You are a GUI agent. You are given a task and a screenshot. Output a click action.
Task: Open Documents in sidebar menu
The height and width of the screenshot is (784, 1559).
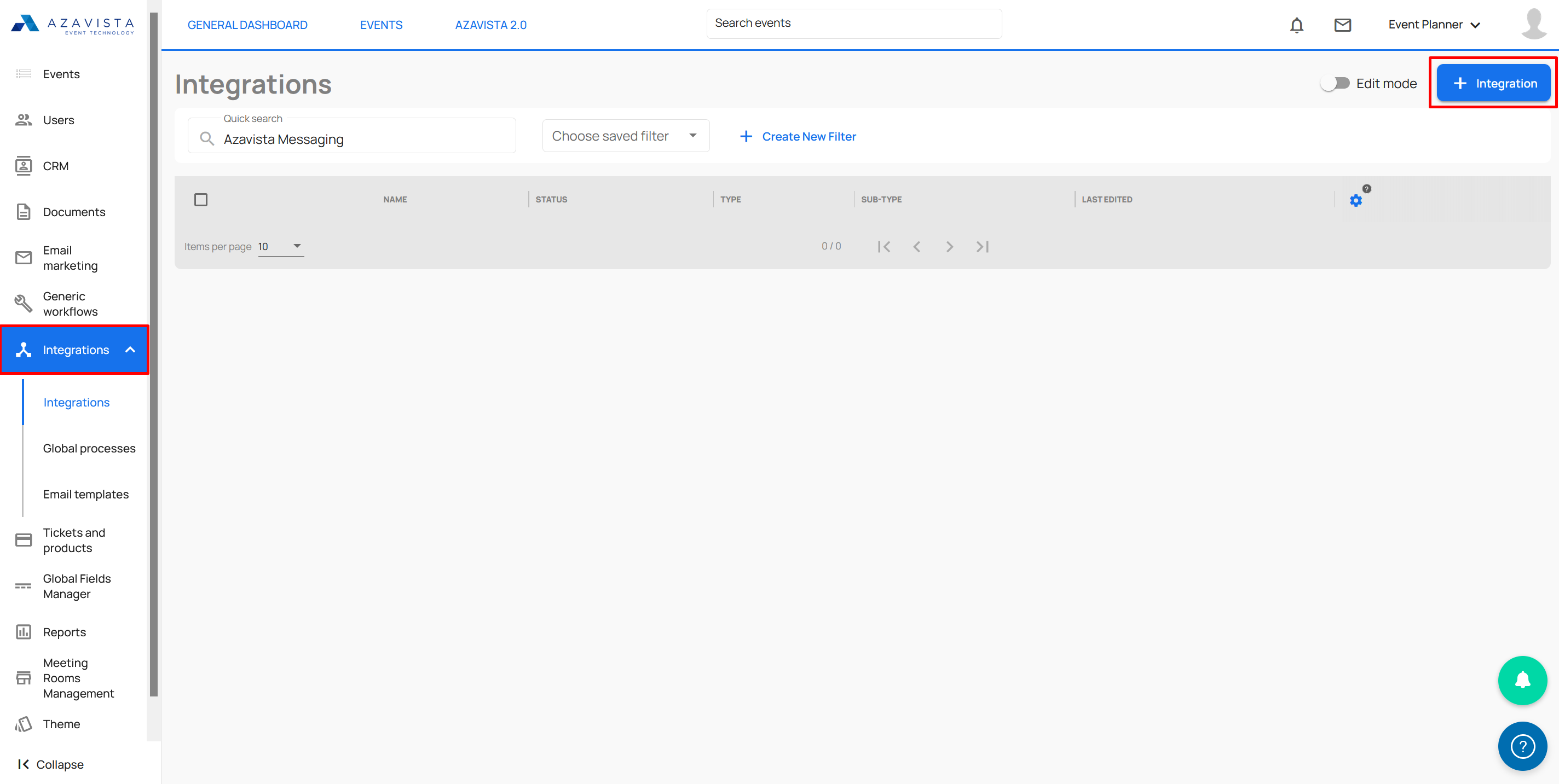74,212
